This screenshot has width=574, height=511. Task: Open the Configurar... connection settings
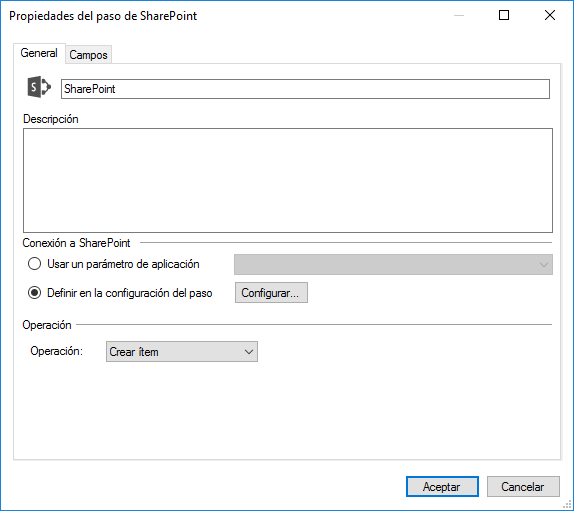pyautogui.click(x=271, y=293)
